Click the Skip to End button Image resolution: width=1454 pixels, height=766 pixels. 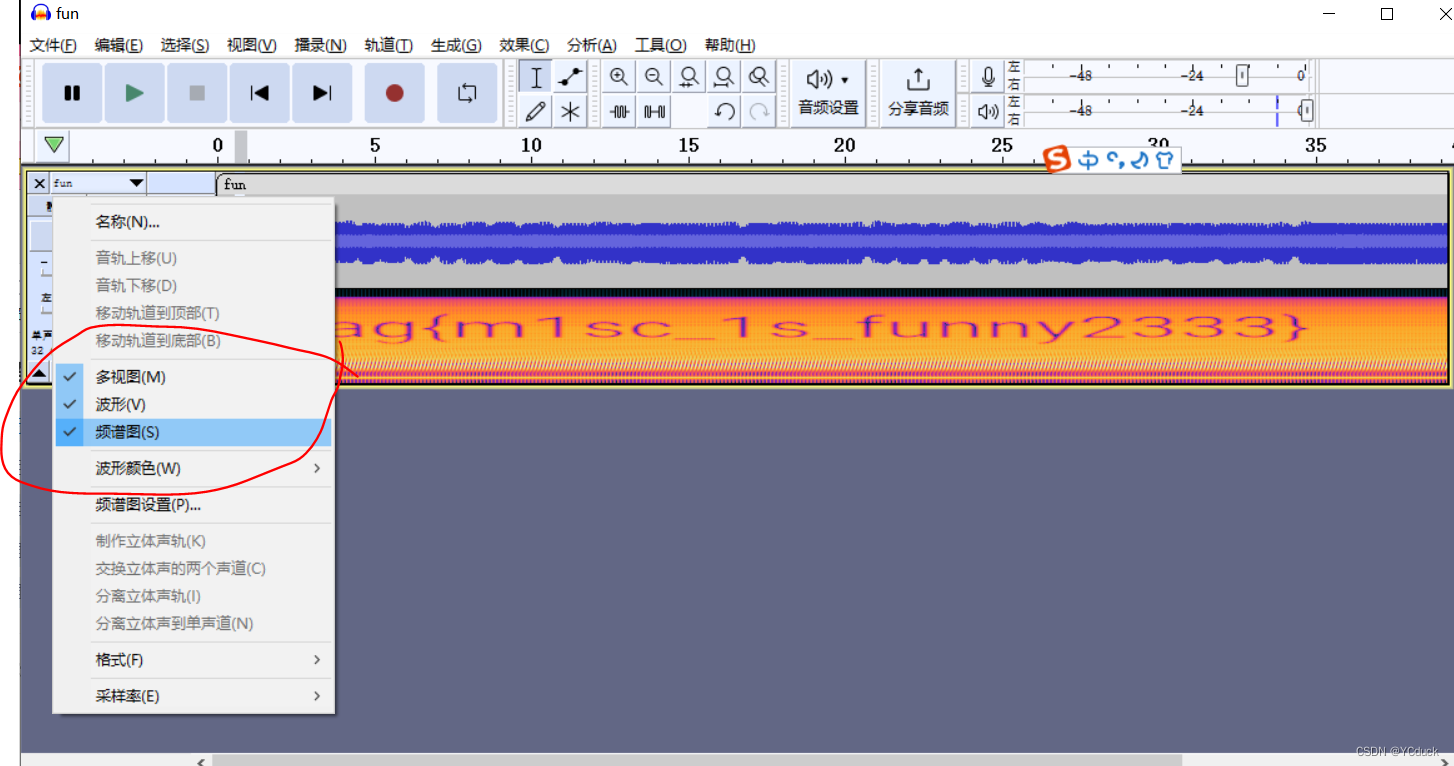(321, 93)
